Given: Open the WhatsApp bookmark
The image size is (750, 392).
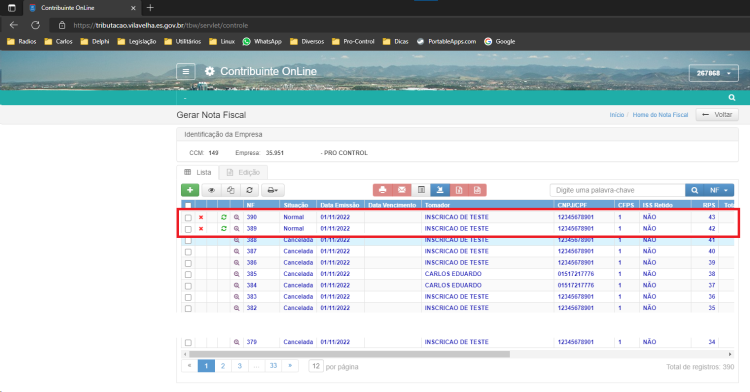Looking at the screenshot, I should 262,42.
